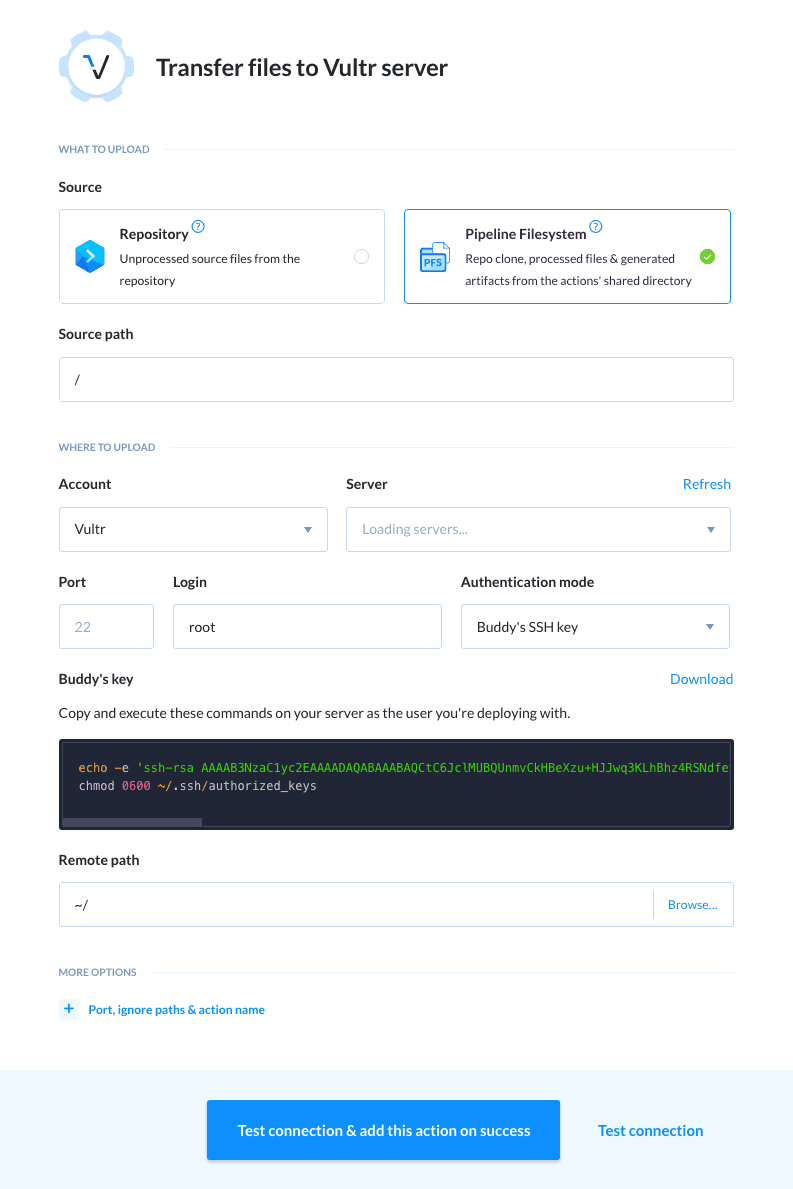Download Buddy's key
This screenshot has width=793, height=1189.
click(x=701, y=679)
